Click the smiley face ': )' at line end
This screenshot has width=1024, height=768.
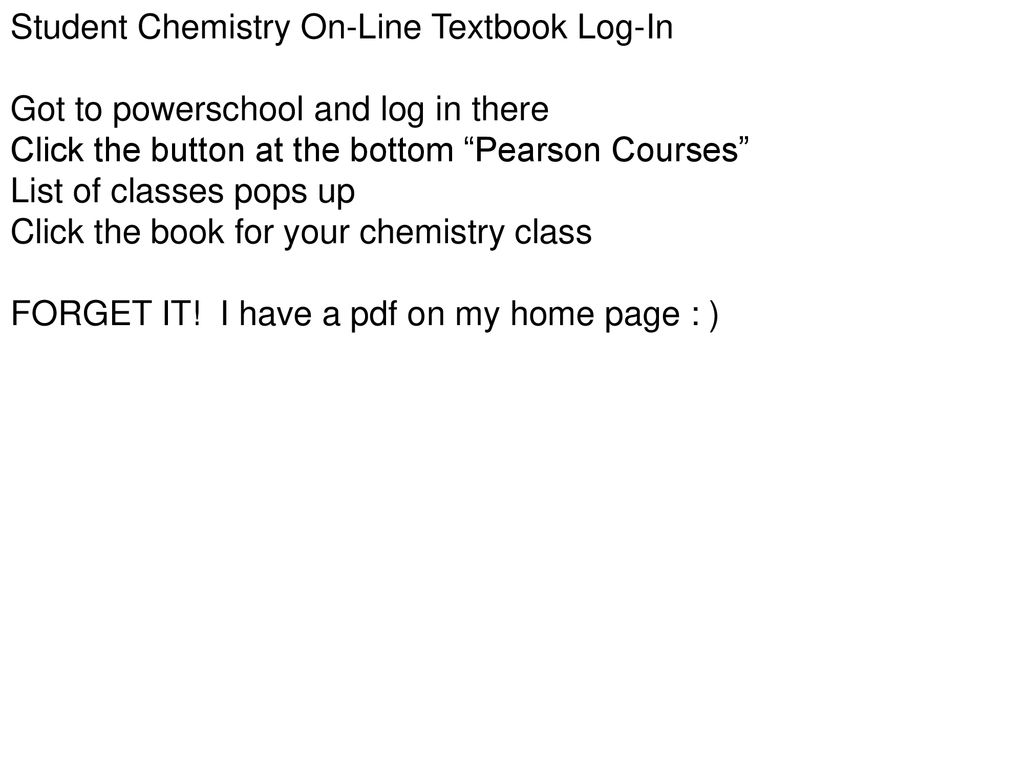point(704,315)
